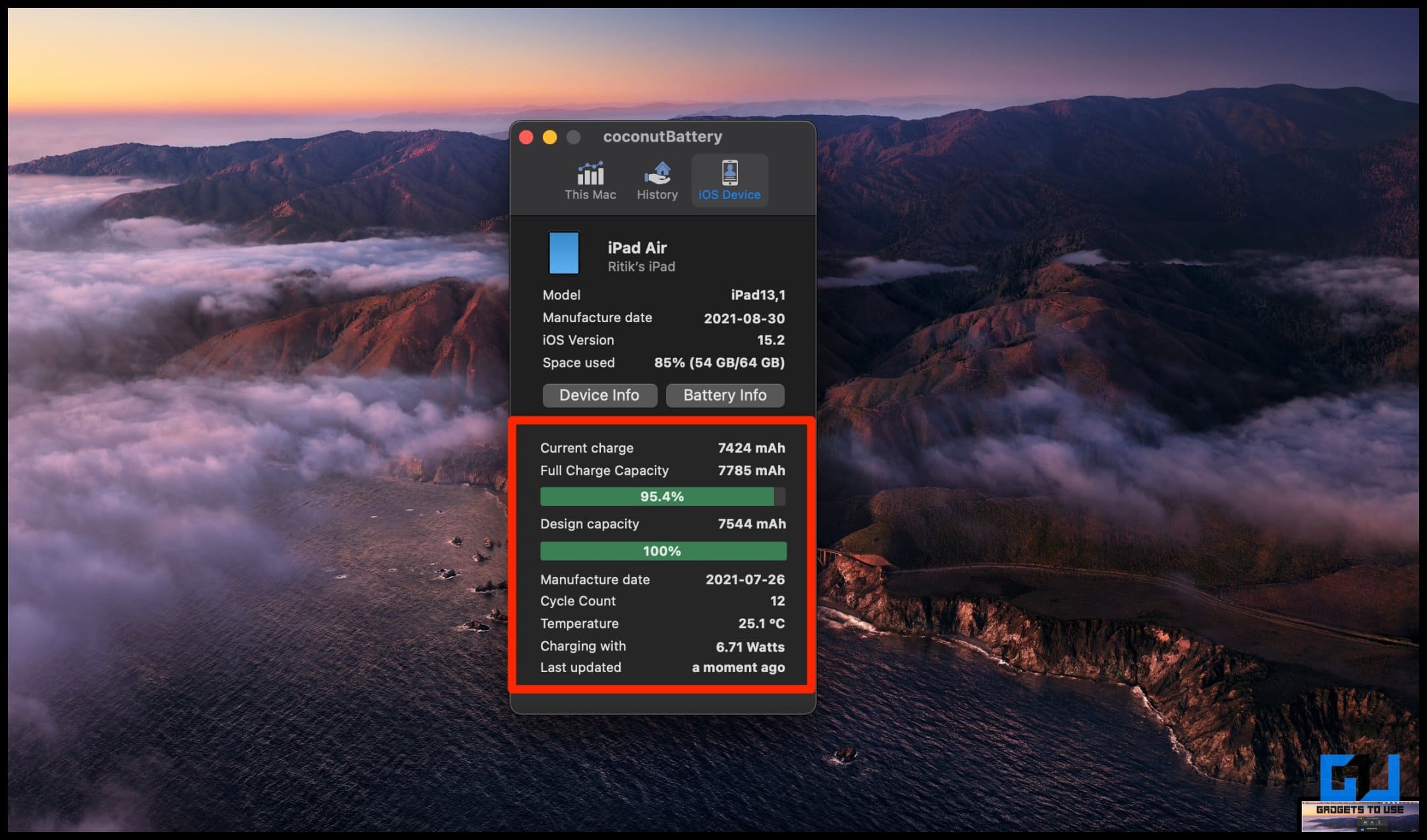Image resolution: width=1427 pixels, height=840 pixels.
Task: Click the Battery Info button
Action: tap(724, 395)
